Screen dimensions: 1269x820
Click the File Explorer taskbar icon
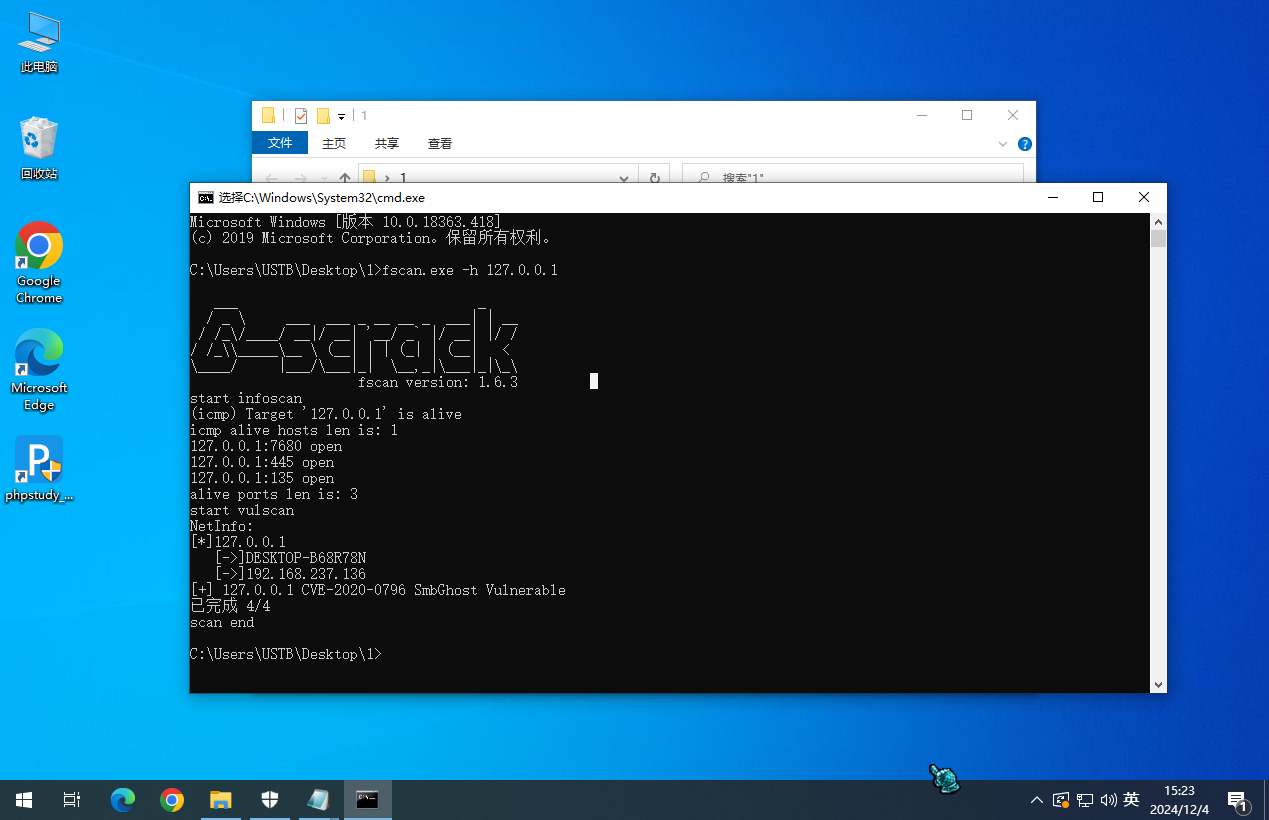[220, 800]
